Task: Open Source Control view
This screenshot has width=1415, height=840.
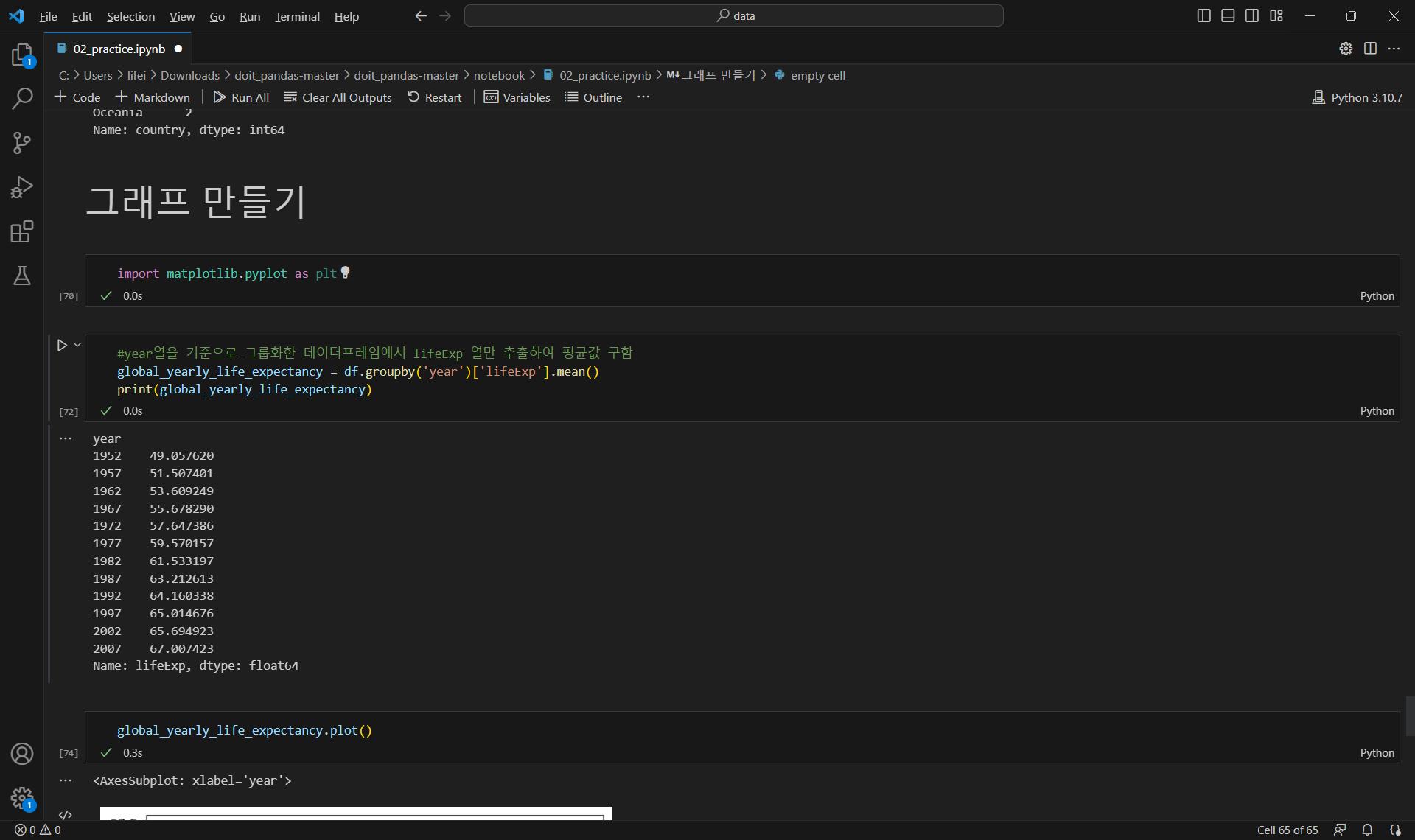Action: click(22, 143)
